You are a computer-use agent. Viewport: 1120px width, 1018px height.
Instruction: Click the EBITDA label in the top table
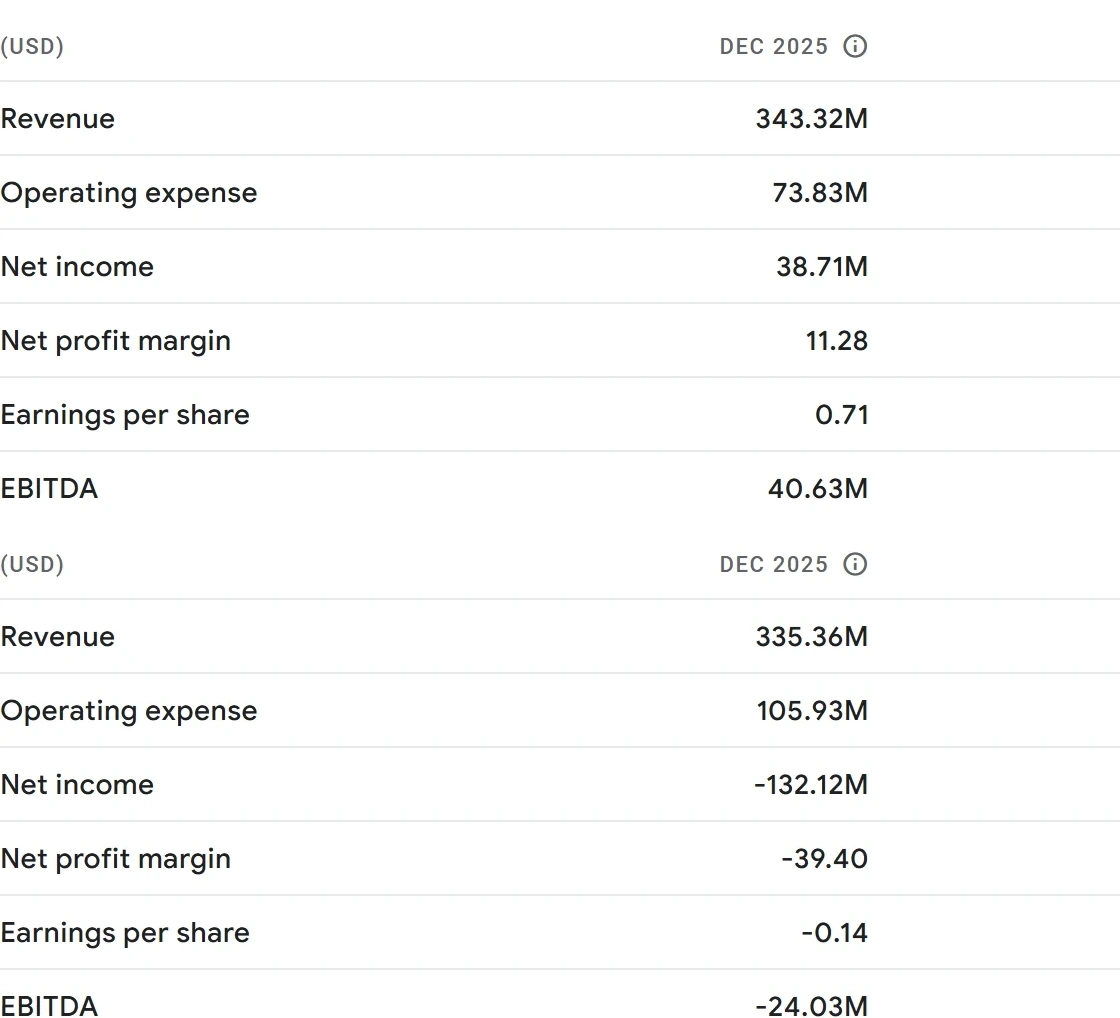point(50,489)
